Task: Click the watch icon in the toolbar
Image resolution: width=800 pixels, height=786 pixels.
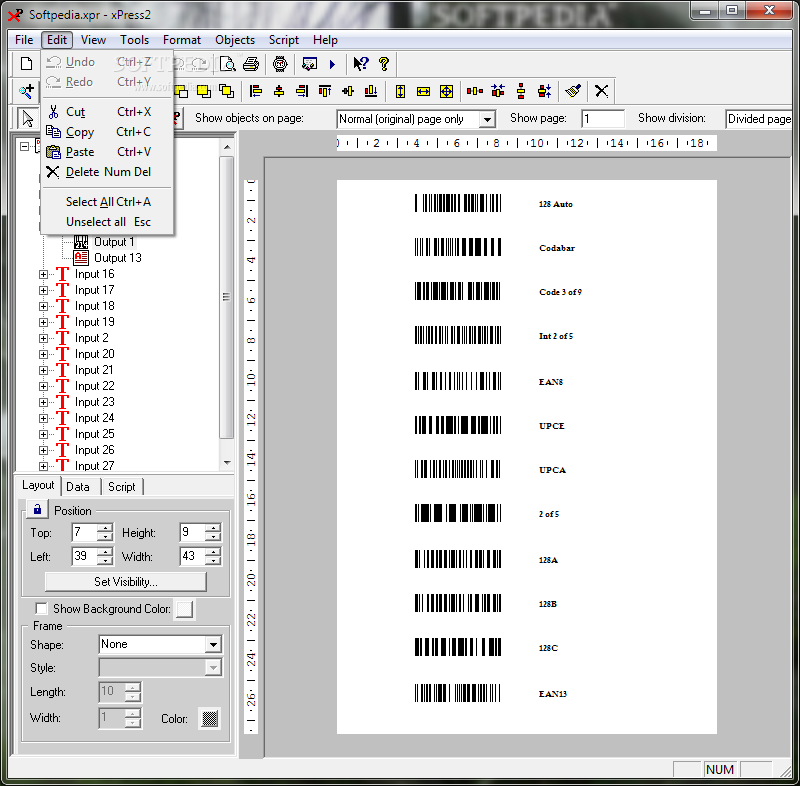Action: pos(280,64)
